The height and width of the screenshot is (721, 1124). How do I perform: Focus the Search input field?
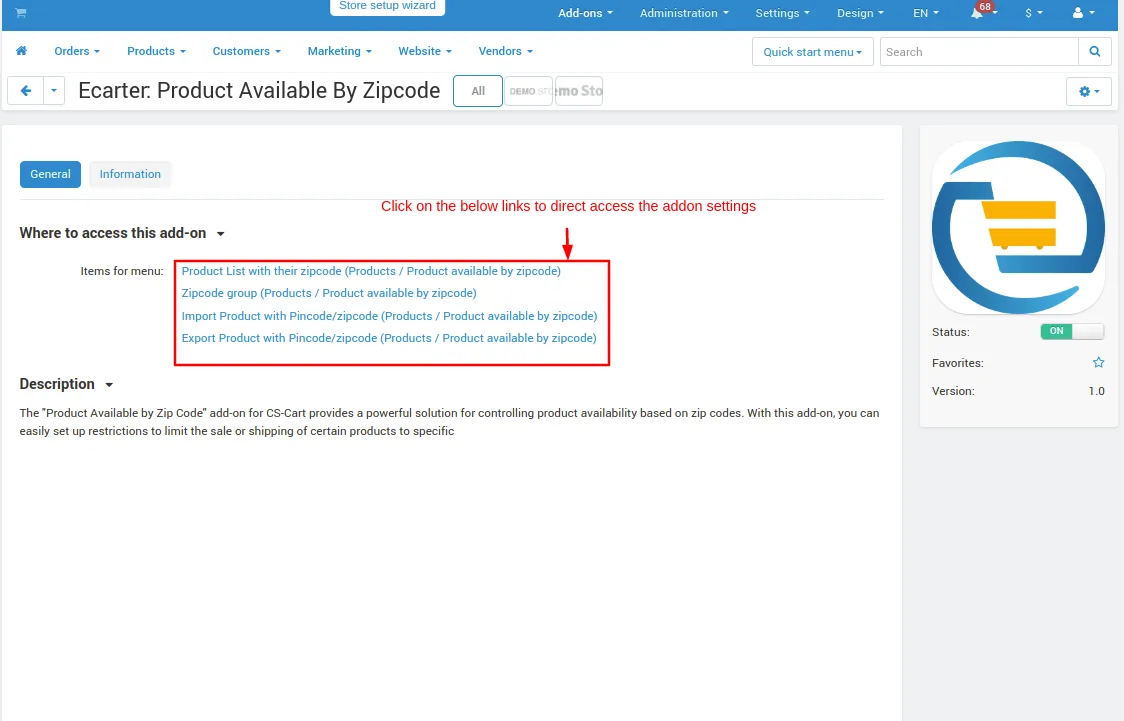click(979, 52)
